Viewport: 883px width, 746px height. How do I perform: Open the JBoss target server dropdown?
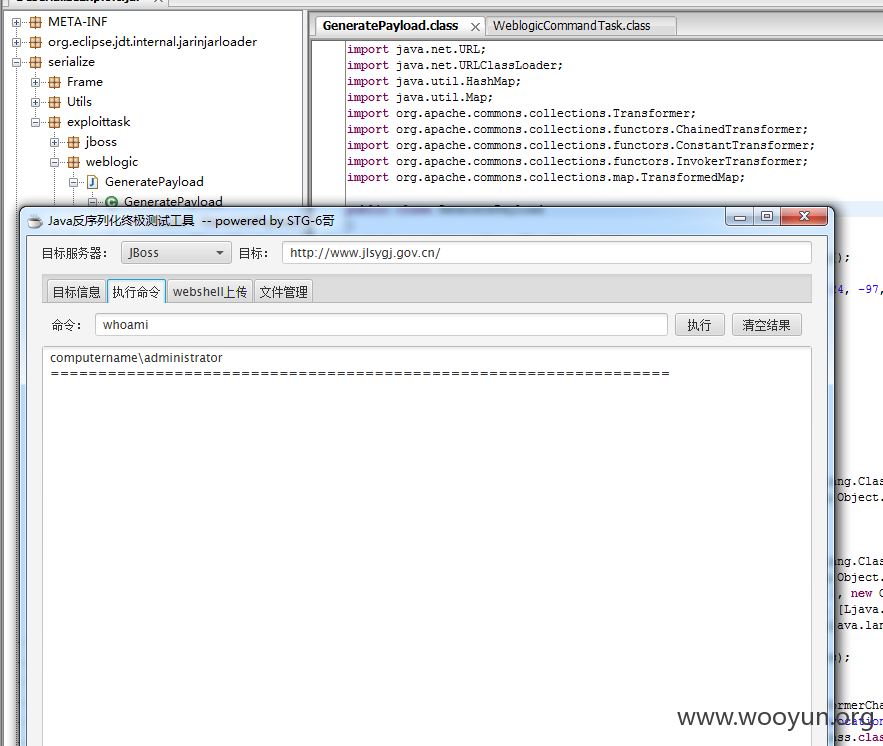point(176,253)
